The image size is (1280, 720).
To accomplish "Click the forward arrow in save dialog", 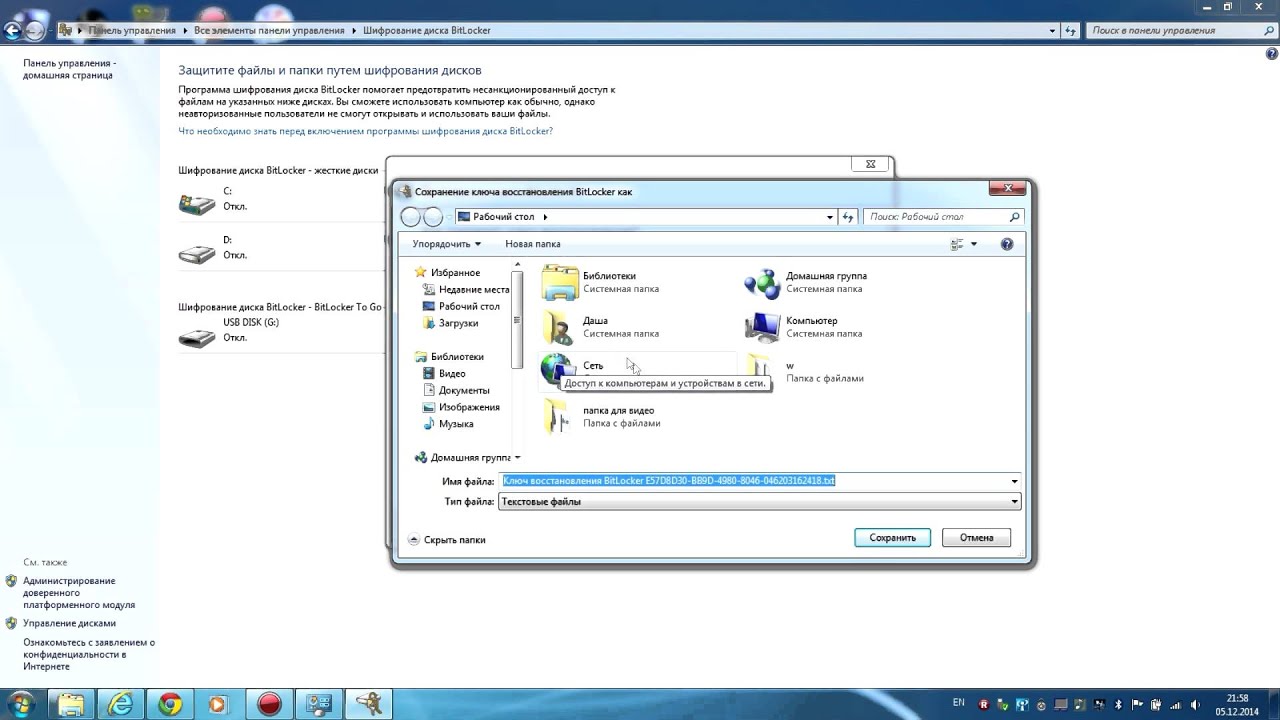I will coord(433,217).
